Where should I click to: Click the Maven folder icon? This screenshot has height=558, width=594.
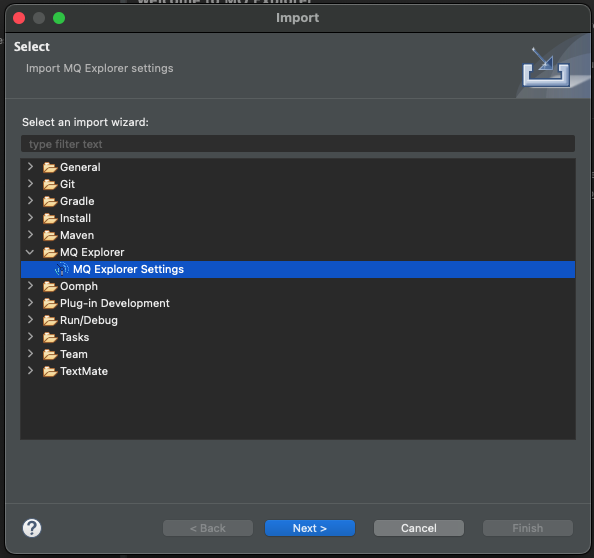50,235
